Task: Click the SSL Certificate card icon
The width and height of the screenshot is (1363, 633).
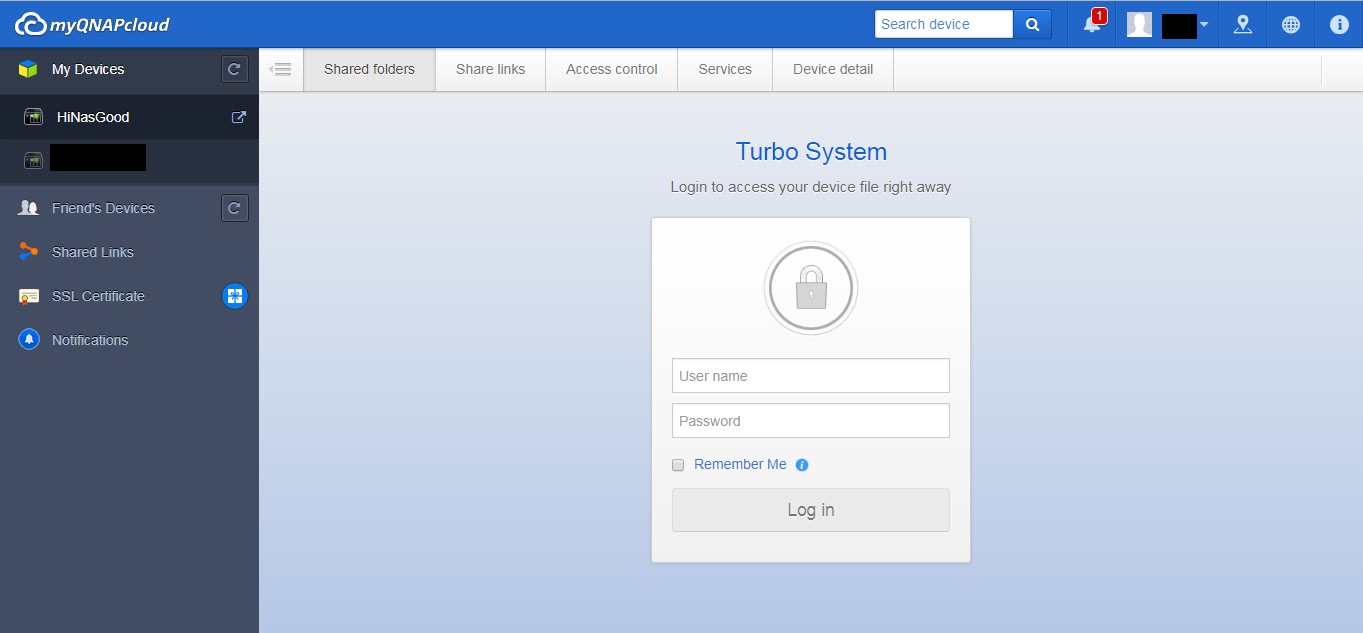Action: click(28, 296)
